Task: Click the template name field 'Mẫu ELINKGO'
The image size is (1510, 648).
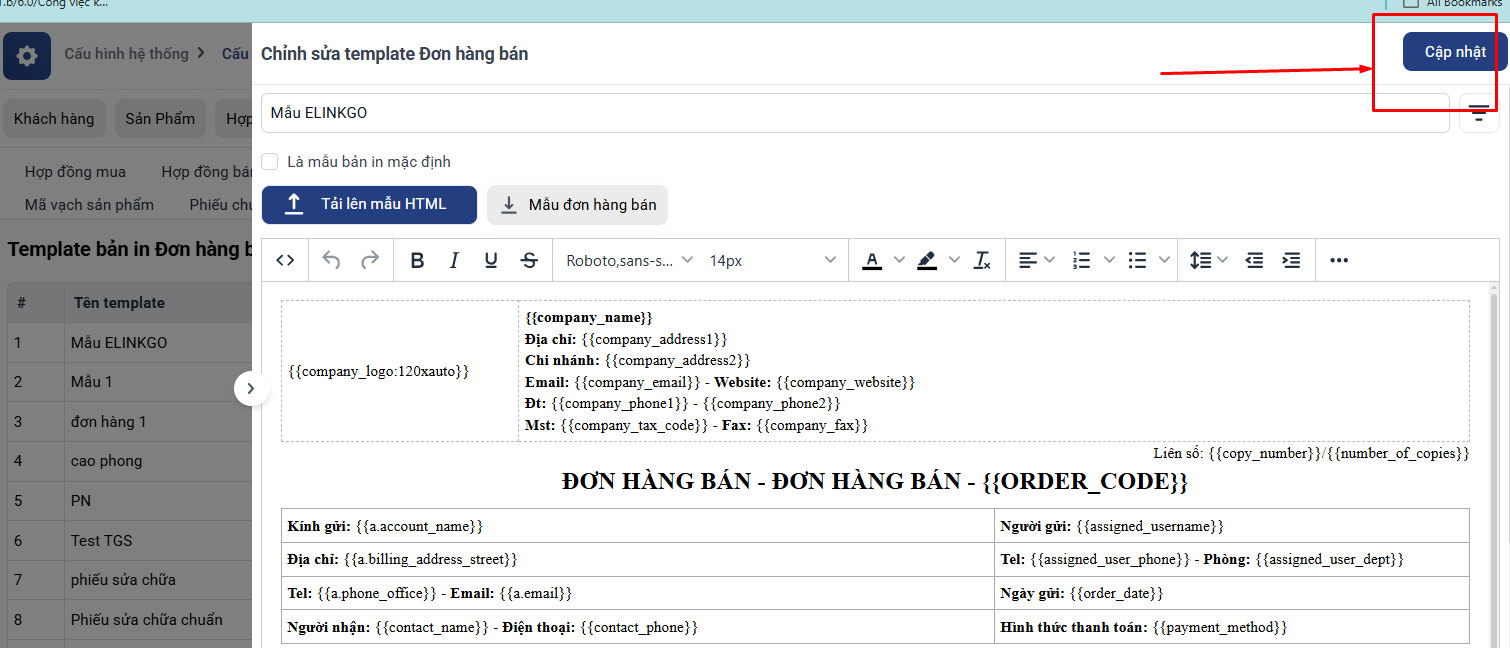Action: pos(854,113)
